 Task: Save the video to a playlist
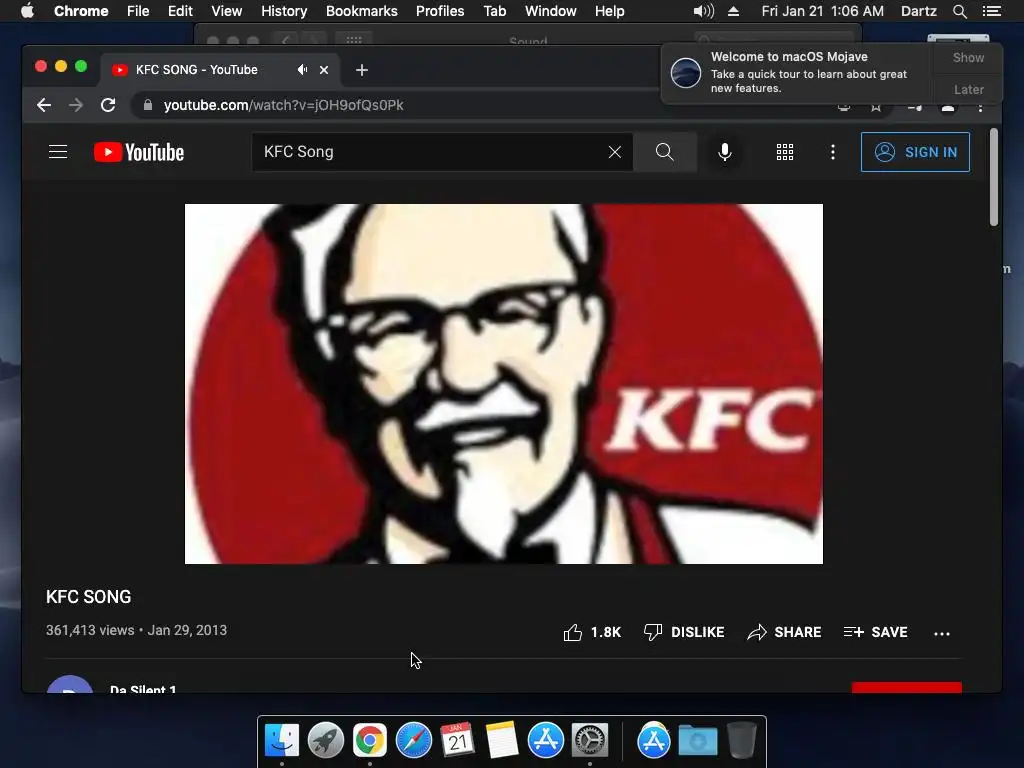pos(875,632)
